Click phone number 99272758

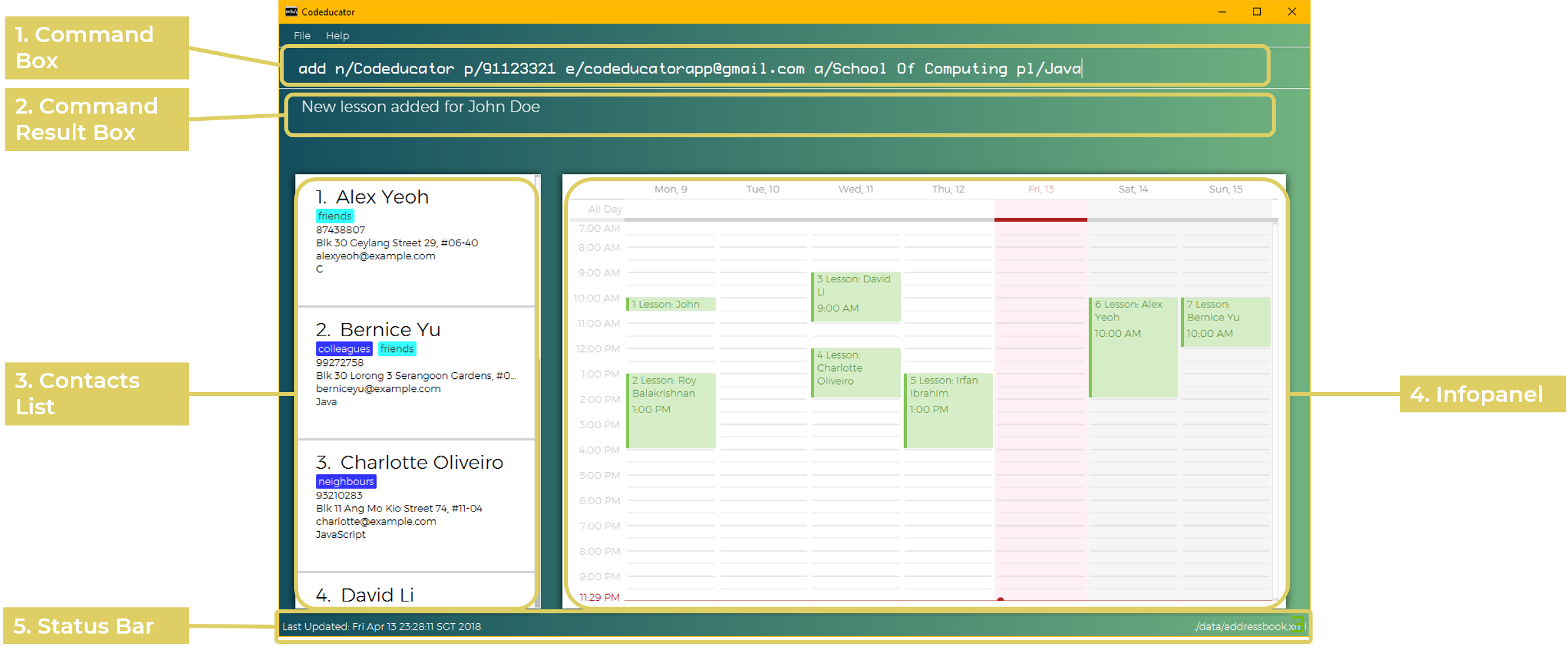339,362
